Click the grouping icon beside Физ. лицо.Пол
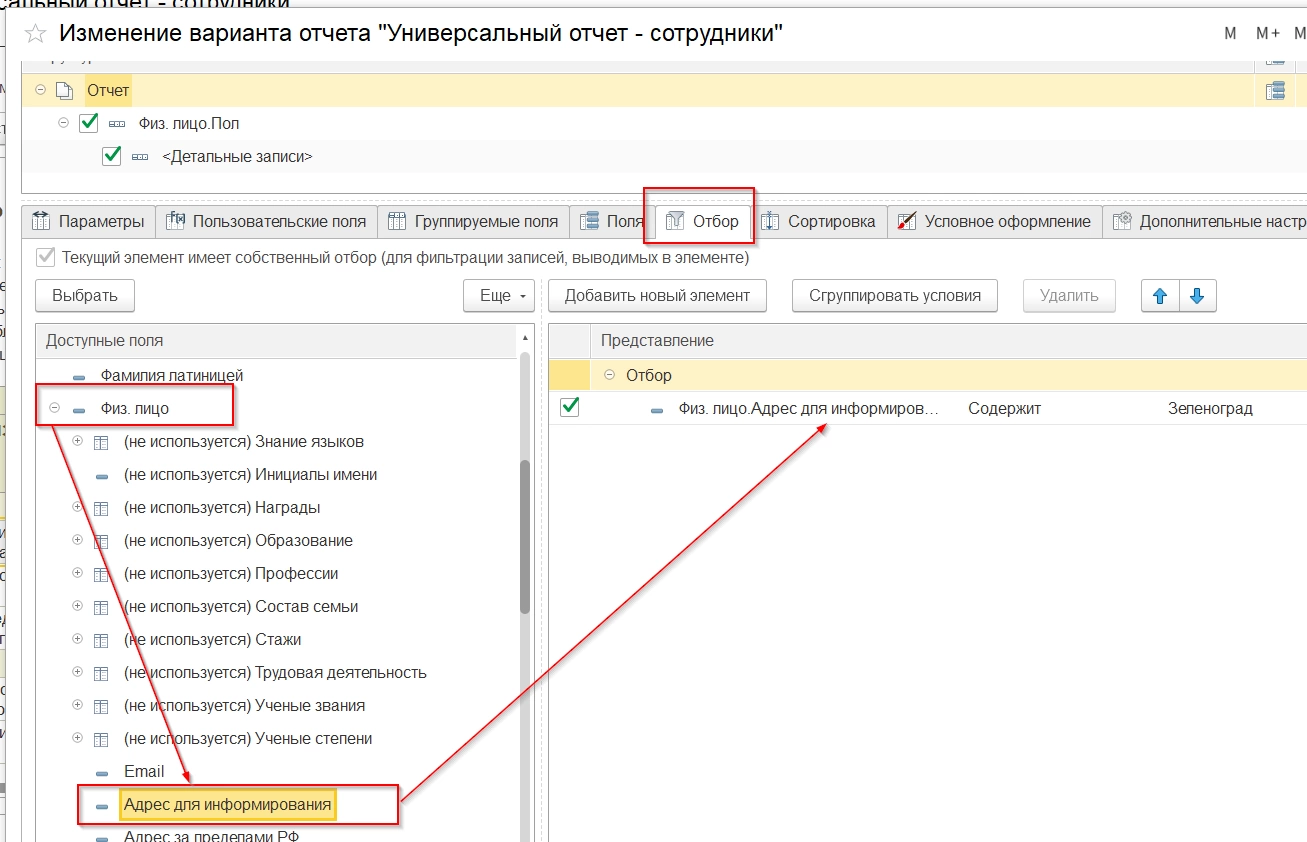This screenshot has height=842, width=1307. (x=117, y=124)
